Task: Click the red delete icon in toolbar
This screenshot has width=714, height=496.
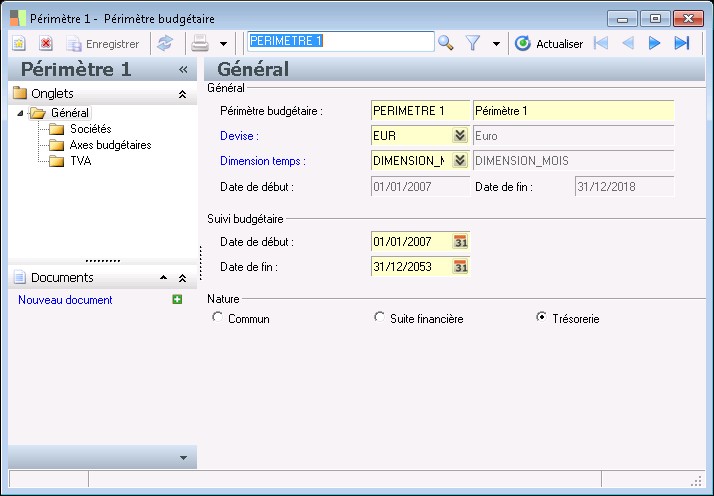Action: pyautogui.click(x=46, y=43)
